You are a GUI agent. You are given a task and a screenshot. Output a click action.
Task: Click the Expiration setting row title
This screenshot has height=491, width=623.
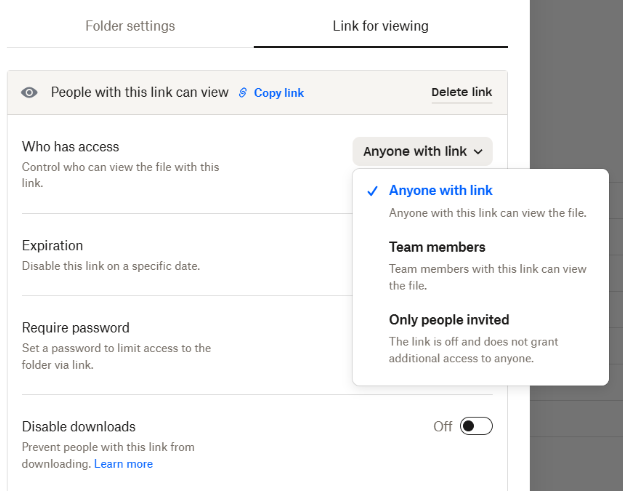tap(53, 246)
